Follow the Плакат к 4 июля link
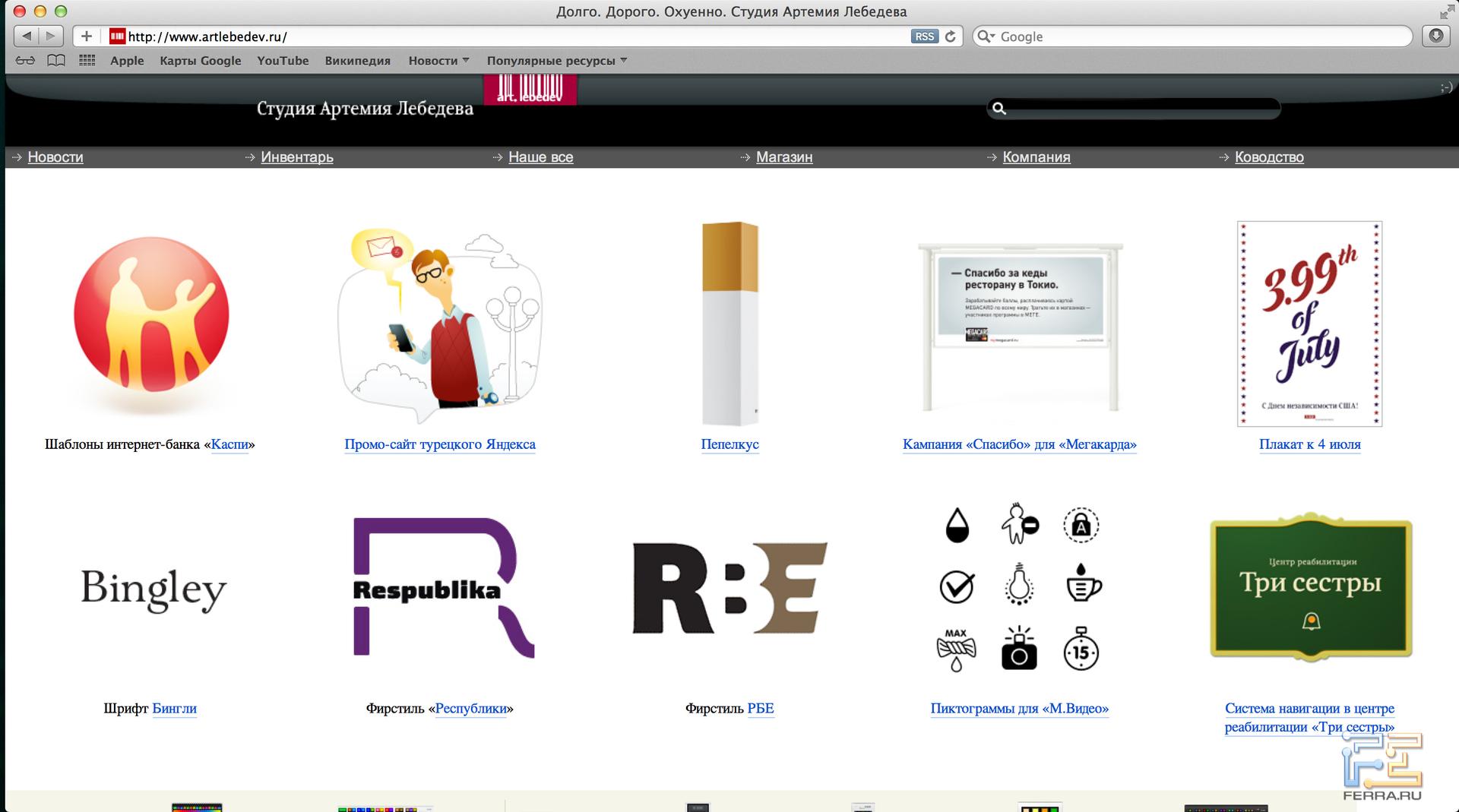Screen dimensions: 1459x812 coord(1309,444)
